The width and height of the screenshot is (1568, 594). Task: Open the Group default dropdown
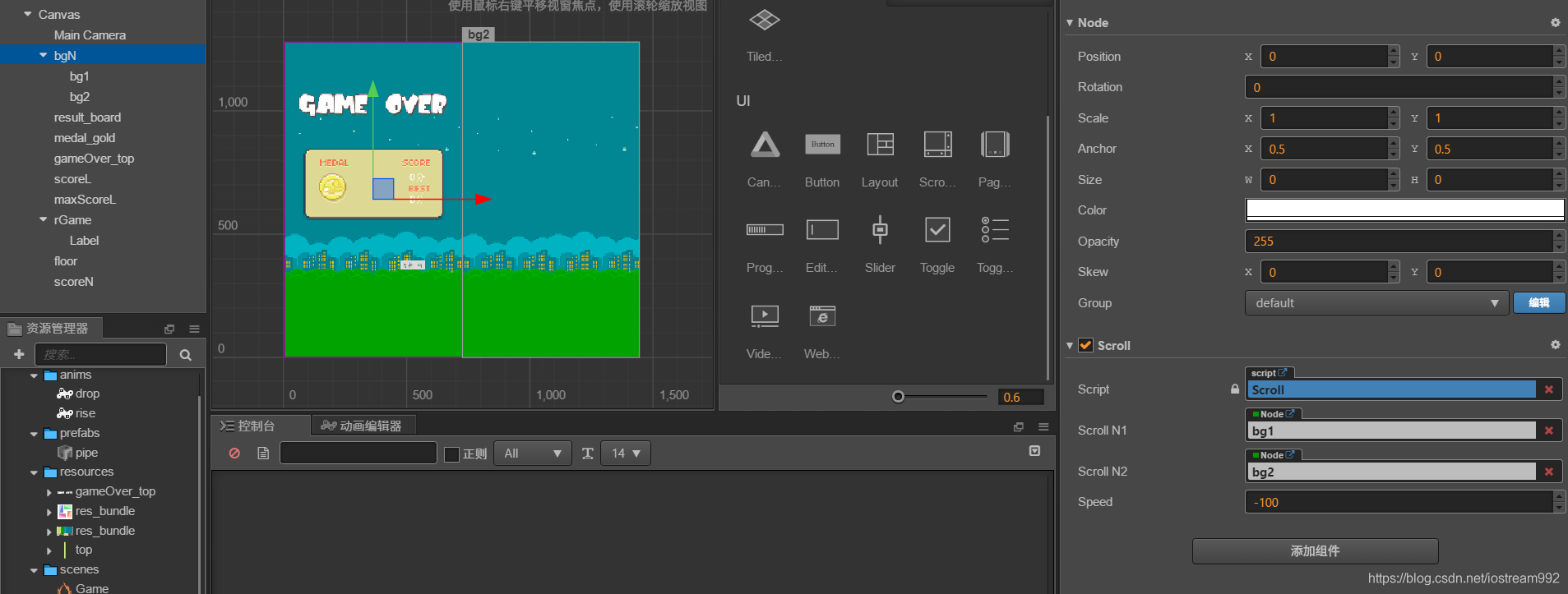[x=1376, y=303]
